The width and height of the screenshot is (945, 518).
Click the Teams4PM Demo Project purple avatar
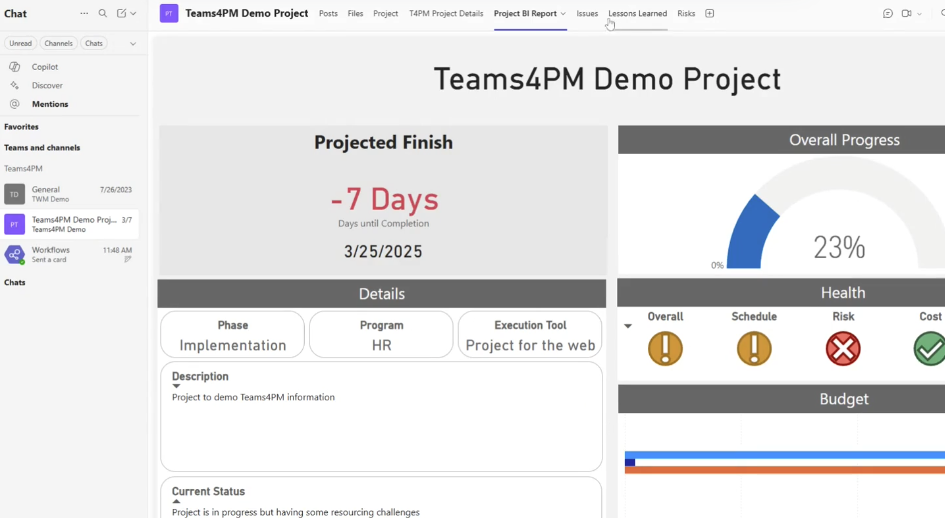pos(169,14)
